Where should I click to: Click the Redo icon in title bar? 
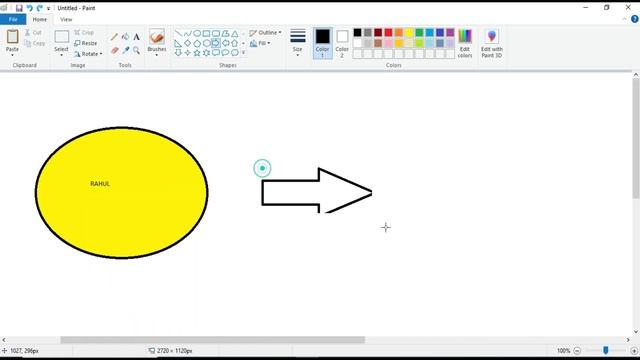(x=40, y=8)
